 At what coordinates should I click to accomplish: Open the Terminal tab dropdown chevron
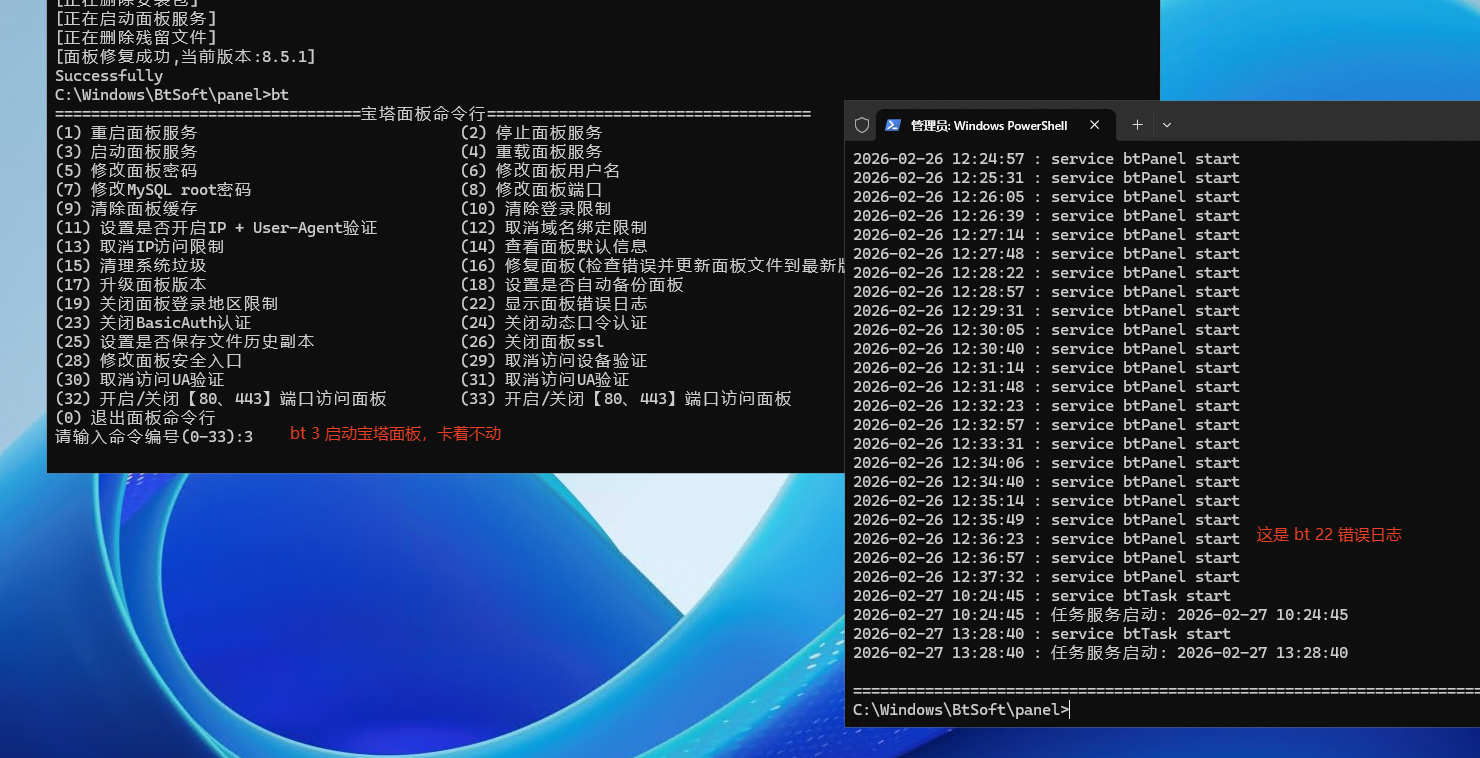coord(1167,125)
